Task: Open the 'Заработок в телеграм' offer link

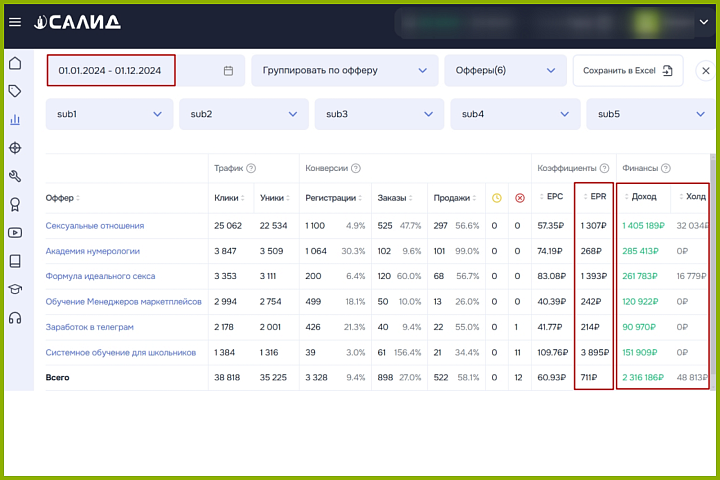Action: tap(90, 327)
